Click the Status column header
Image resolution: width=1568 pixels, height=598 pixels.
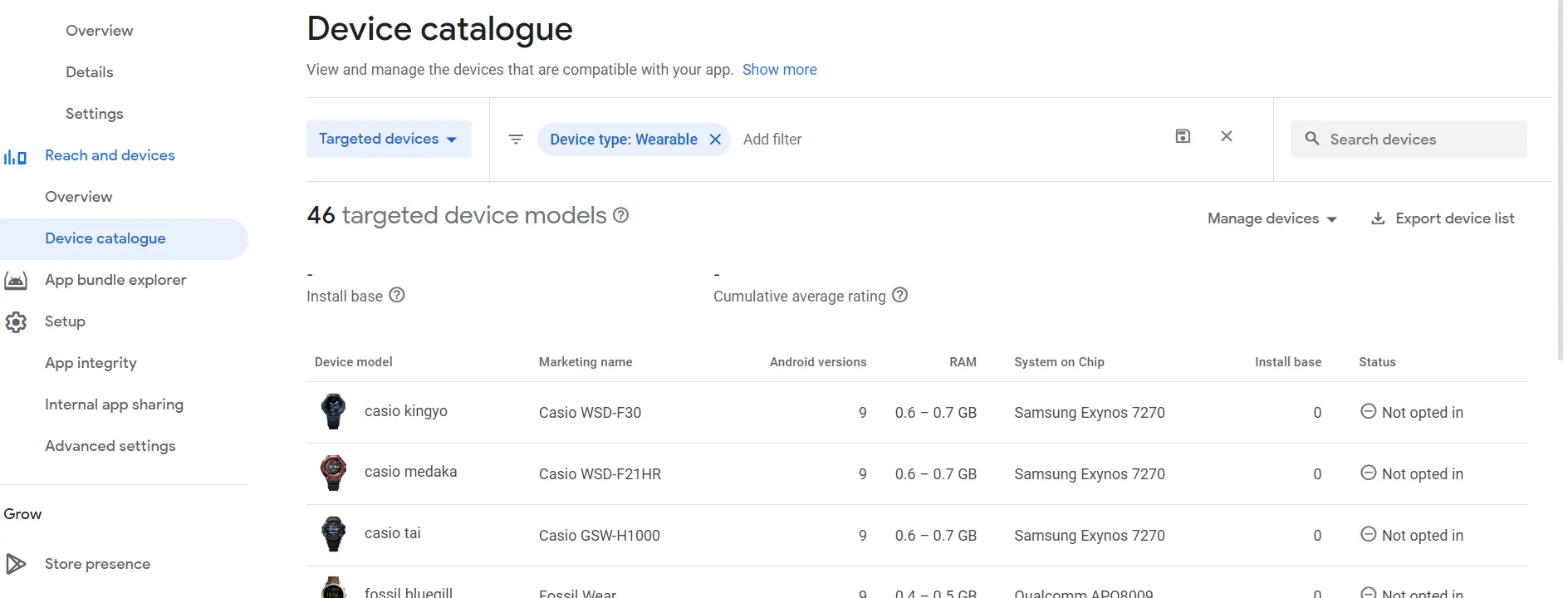point(1378,362)
